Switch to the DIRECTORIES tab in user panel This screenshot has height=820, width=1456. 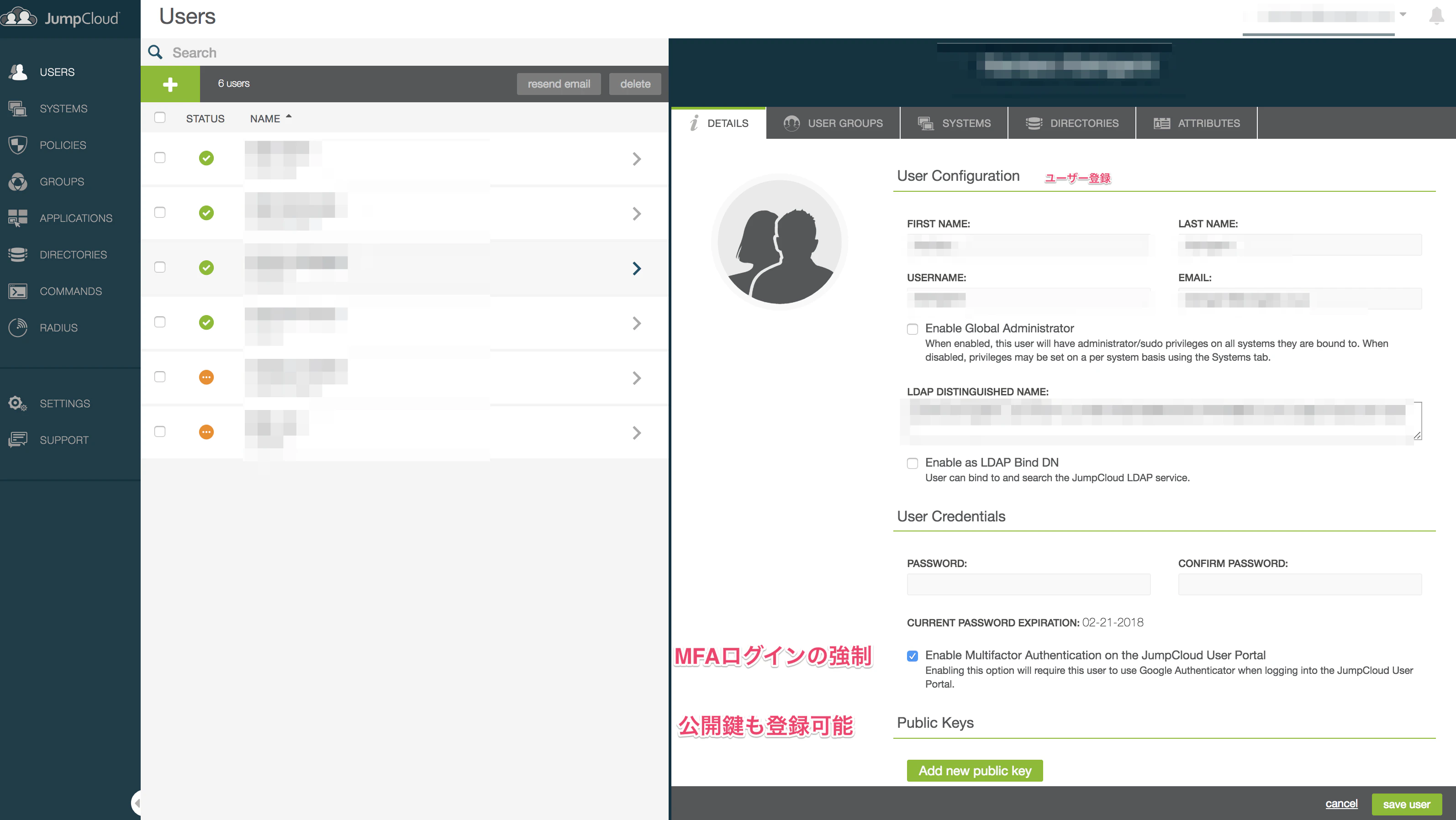pos(1072,123)
